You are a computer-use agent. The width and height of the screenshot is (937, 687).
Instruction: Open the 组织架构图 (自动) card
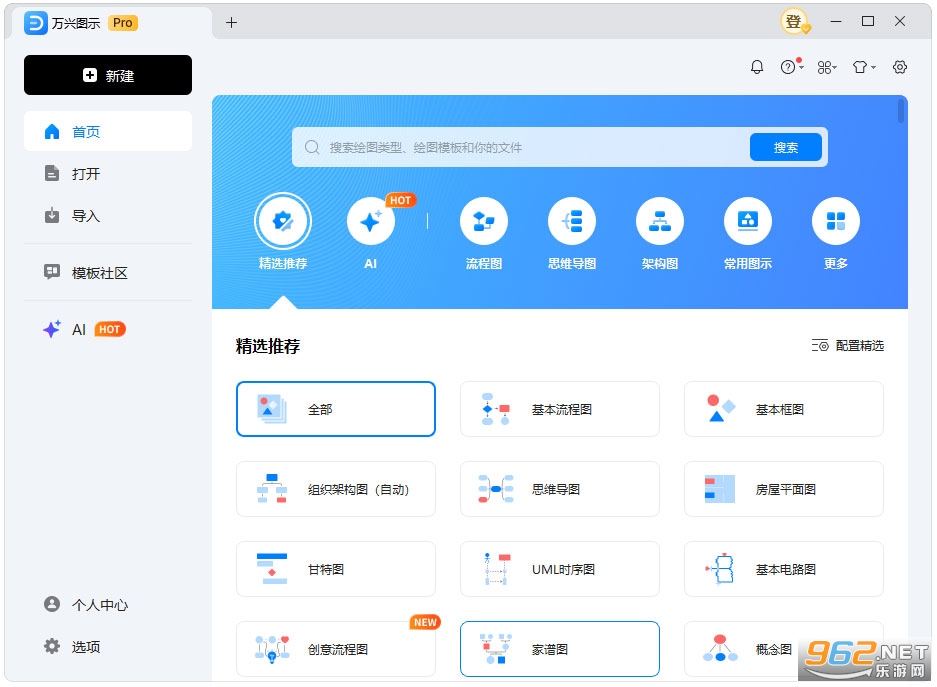click(x=336, y=489)
